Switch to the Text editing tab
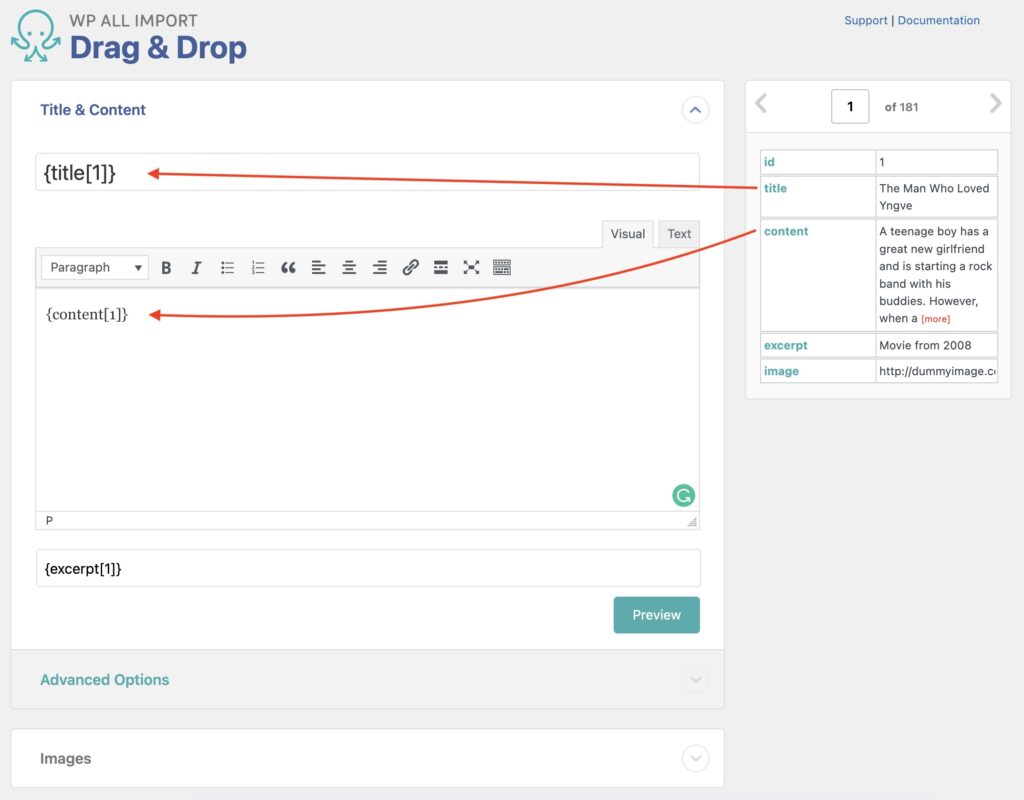The image size is (1024, 800). pos(679,234)
